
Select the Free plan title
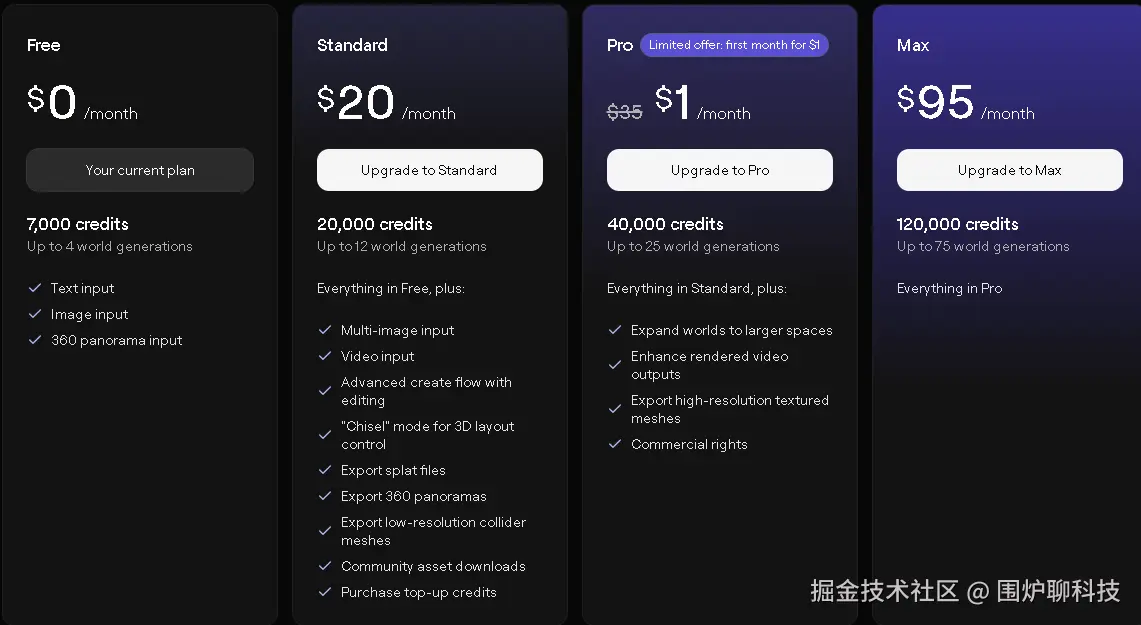[x=44, y=45]
